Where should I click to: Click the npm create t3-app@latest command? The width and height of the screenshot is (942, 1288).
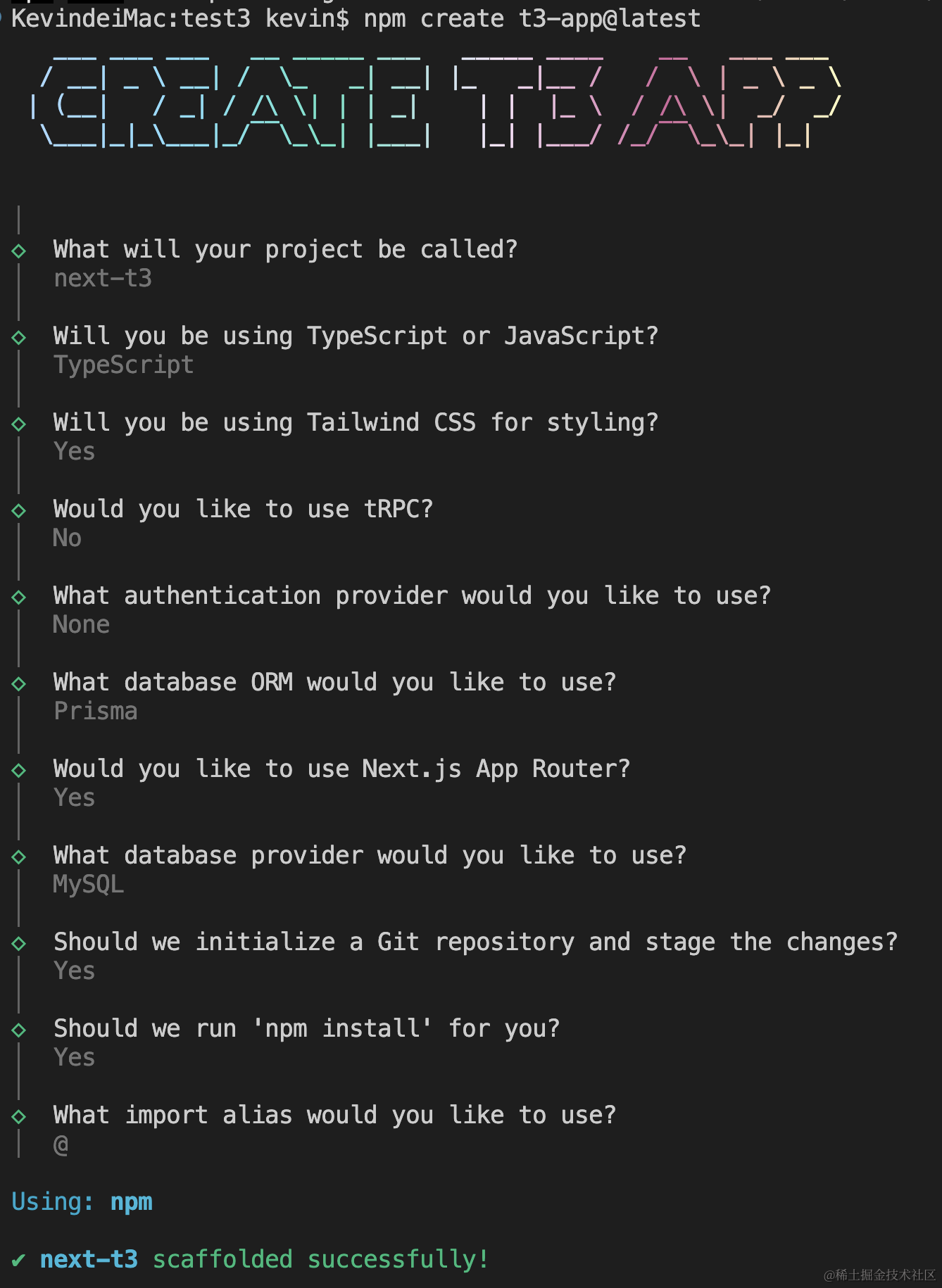click(x=532, y=18)
